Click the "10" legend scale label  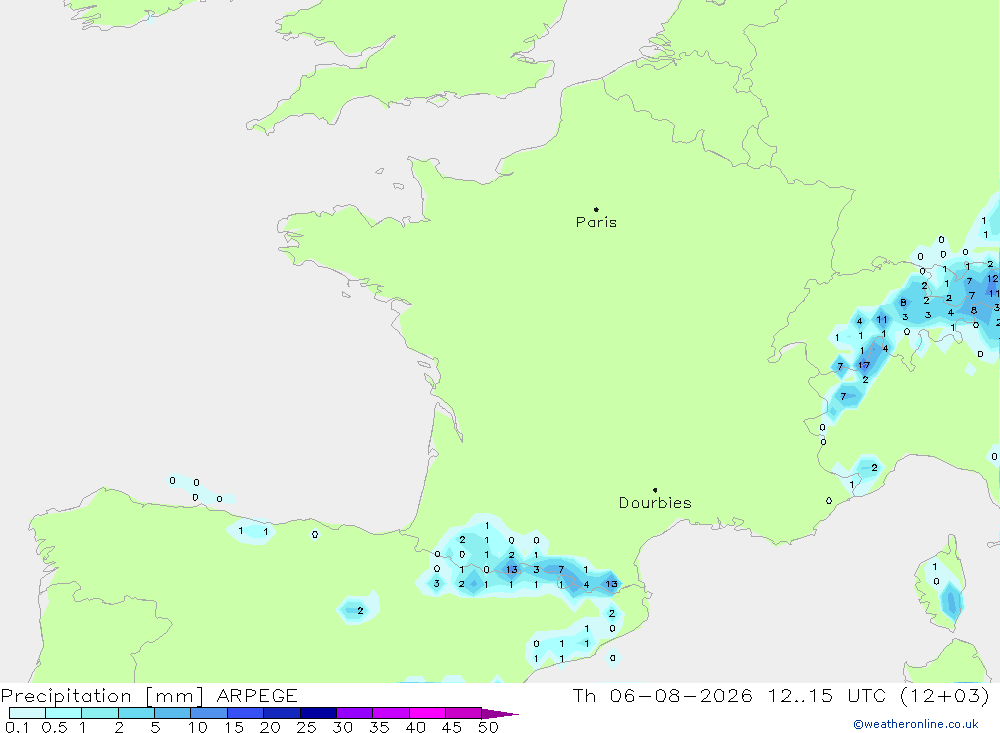coord(198,727)
